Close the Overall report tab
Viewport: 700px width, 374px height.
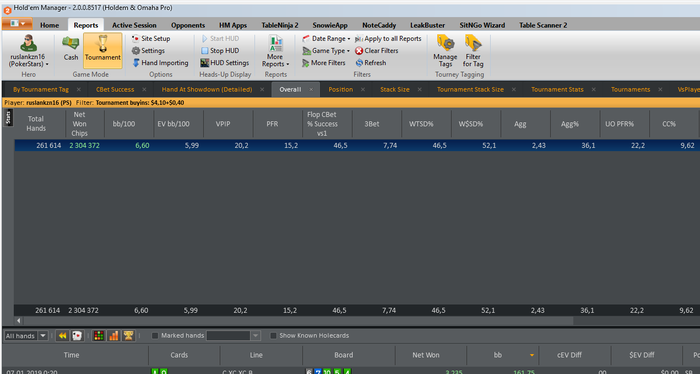311,90
